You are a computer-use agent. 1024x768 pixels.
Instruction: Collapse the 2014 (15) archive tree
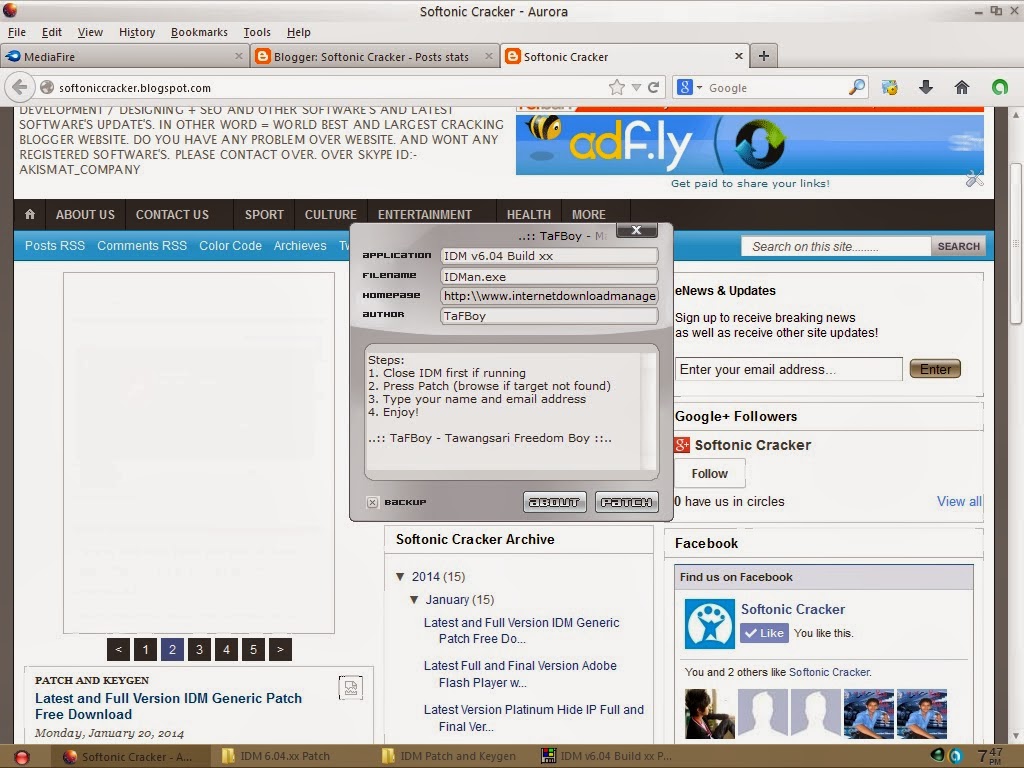click(400, 576)
